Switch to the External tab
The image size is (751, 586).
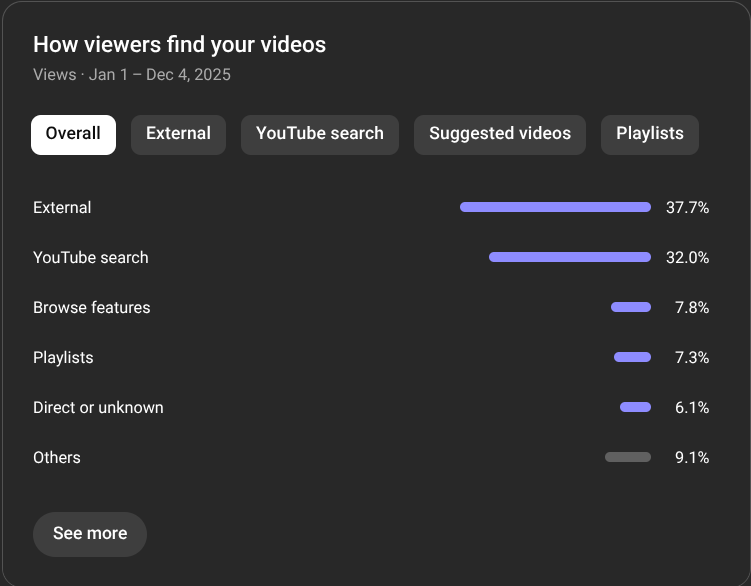(178, 134)
